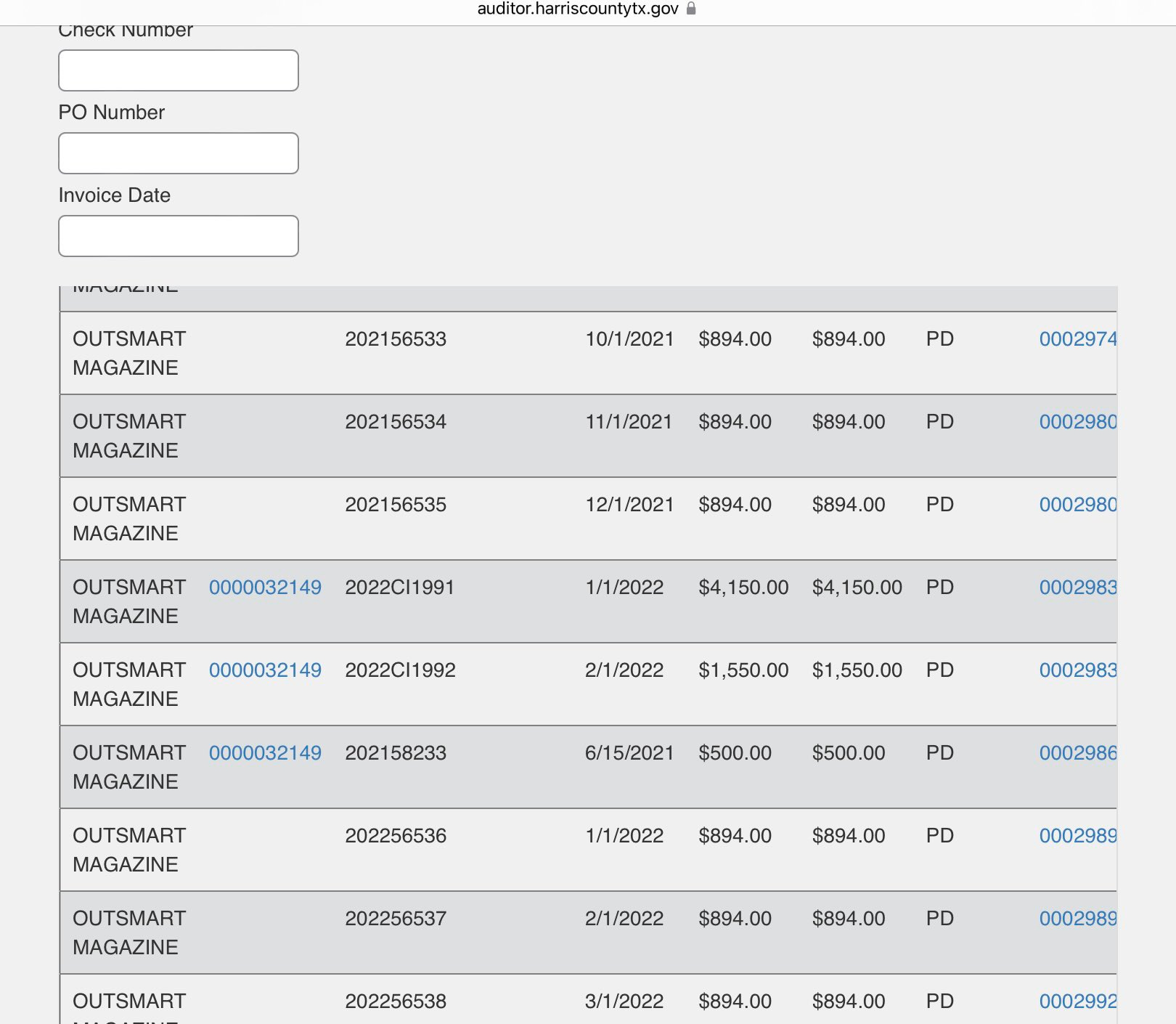1176x1024 pixels.
Task: Click the invoice date 10/1/2021
Action: coord(629,339)
